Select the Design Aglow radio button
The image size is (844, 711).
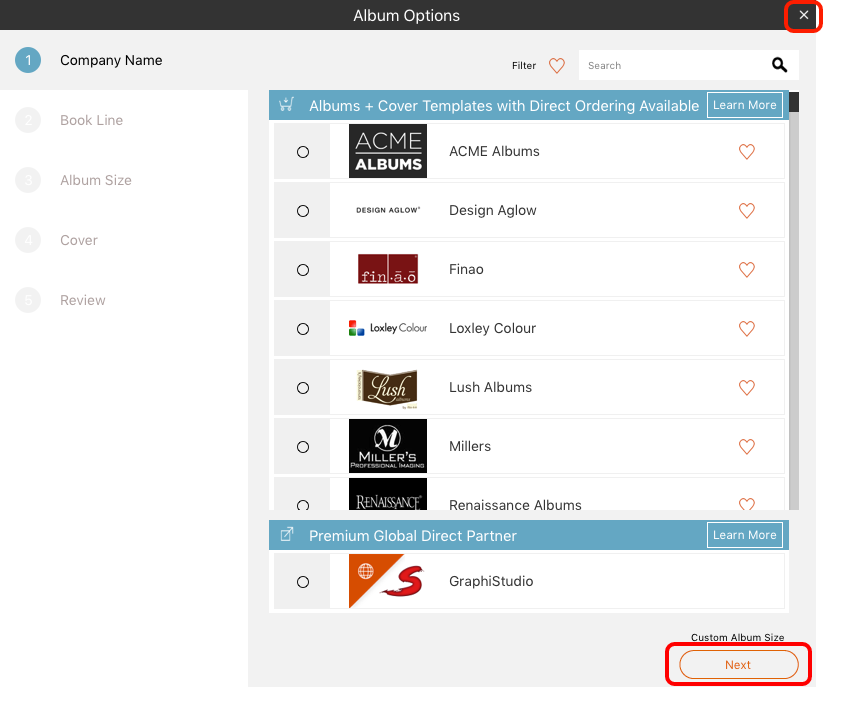click(x=303, y=211)
